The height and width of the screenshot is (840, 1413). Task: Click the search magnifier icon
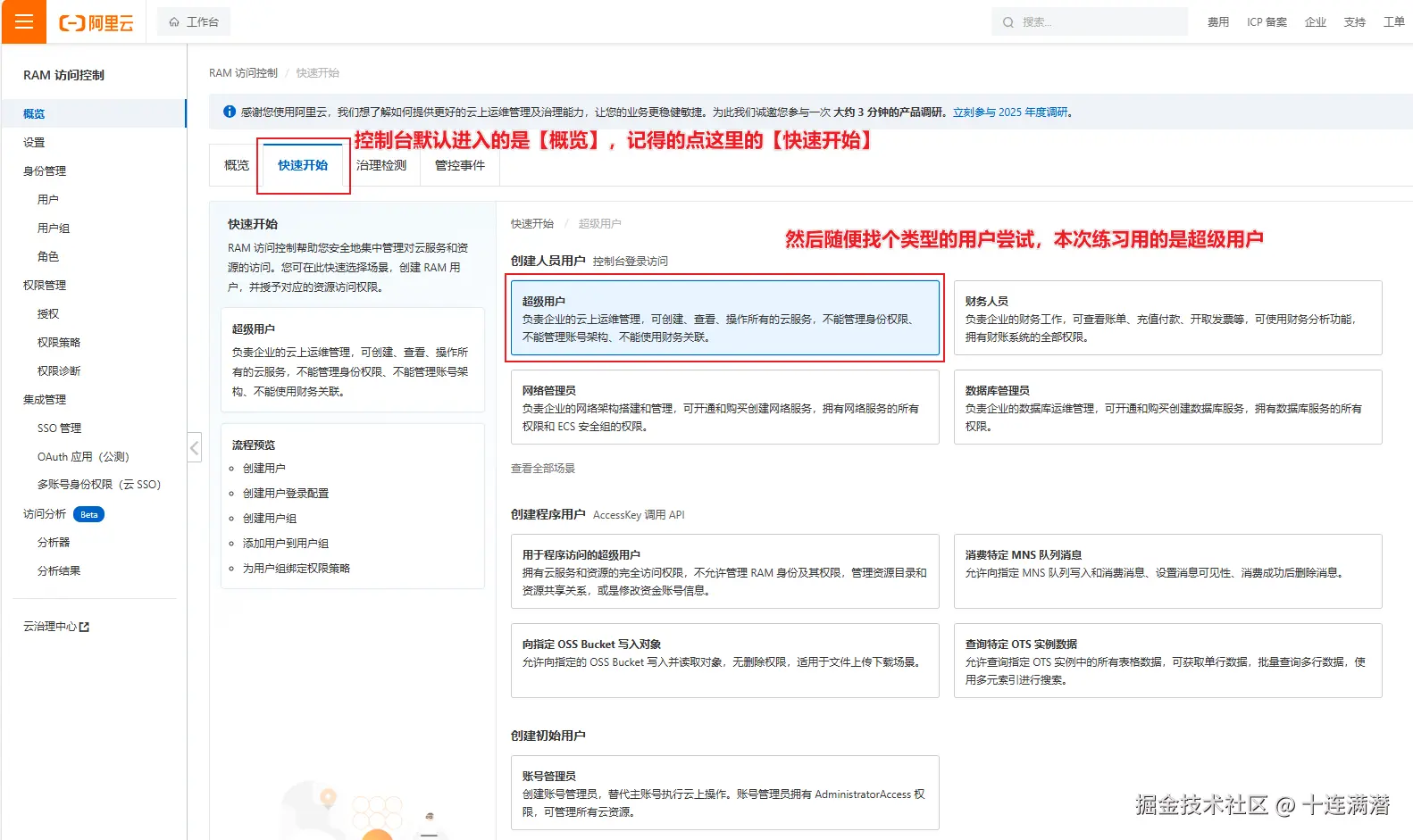pos(1007,22)
